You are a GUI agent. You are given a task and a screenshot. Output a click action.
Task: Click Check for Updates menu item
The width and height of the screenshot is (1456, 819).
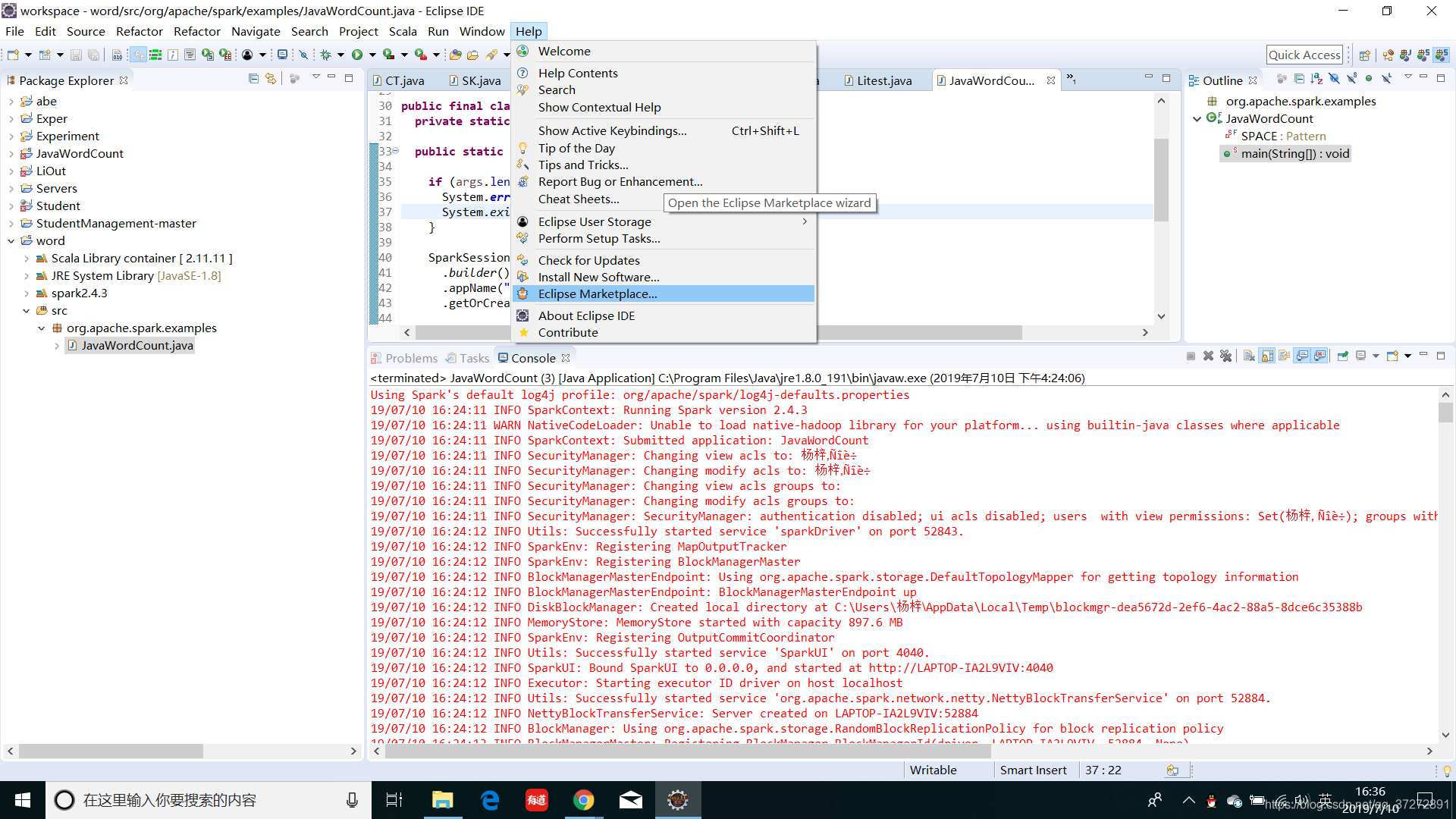(x=664, y=261)
